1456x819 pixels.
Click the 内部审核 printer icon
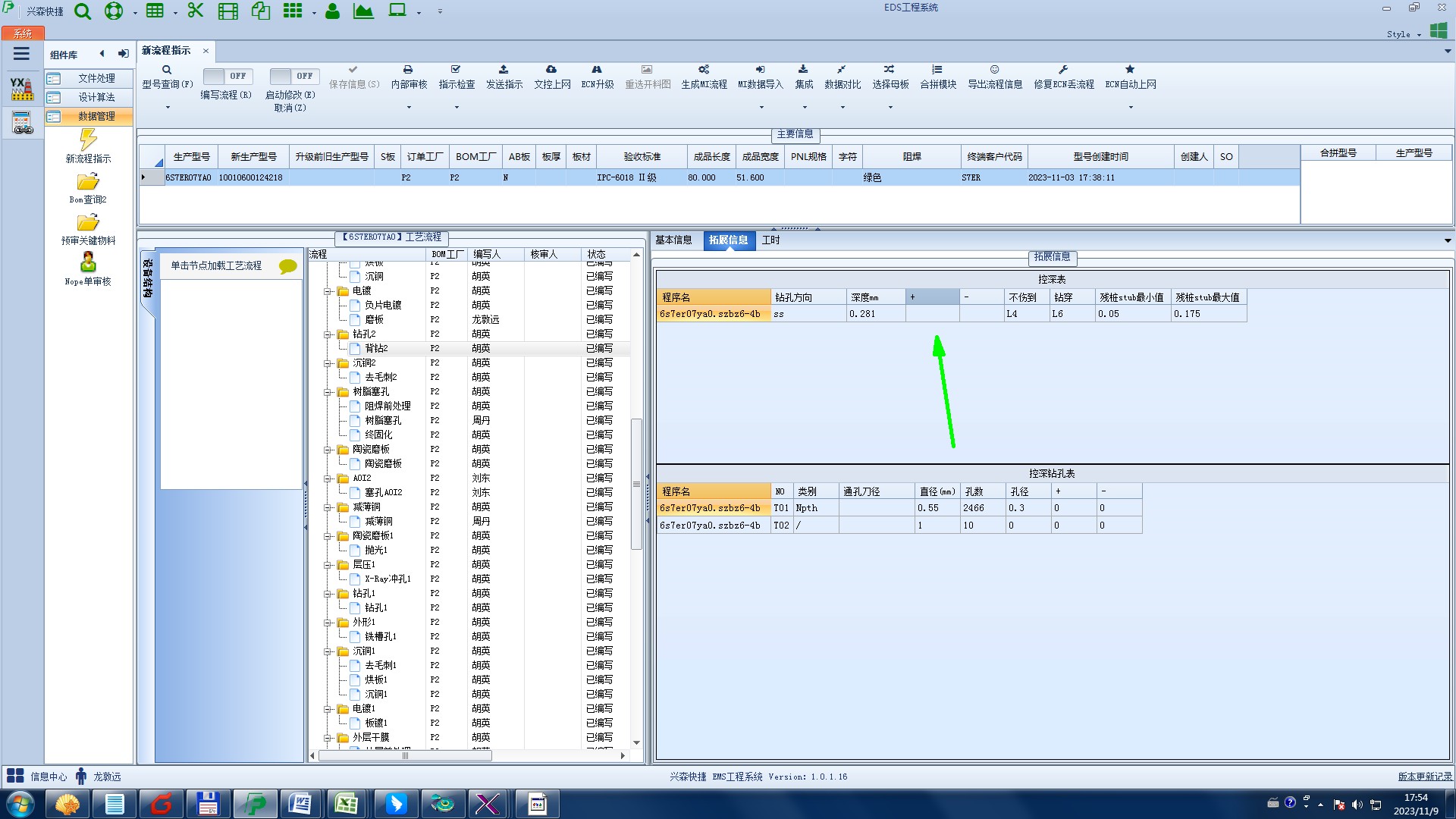click(408, 70)
